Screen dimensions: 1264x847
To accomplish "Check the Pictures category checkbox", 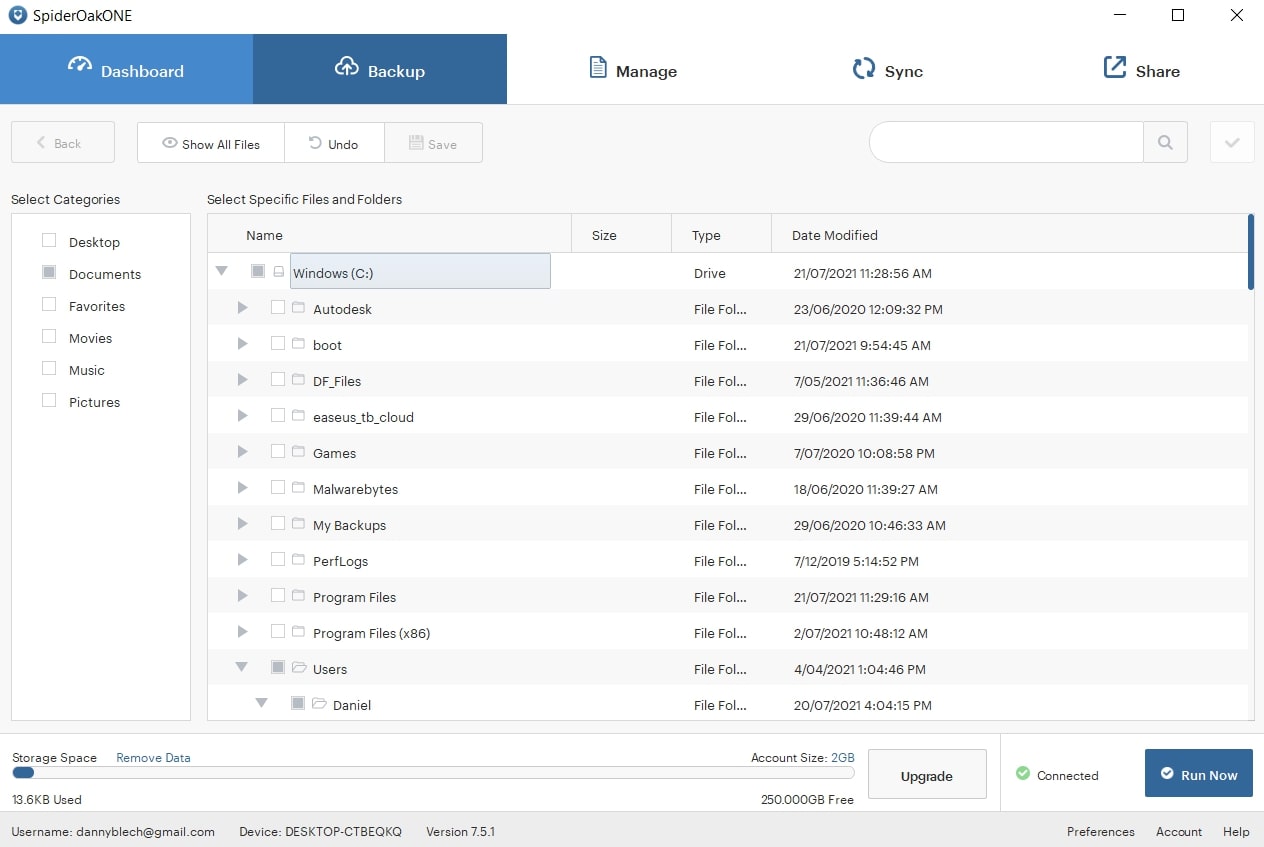I will click(x=49, y=400).
